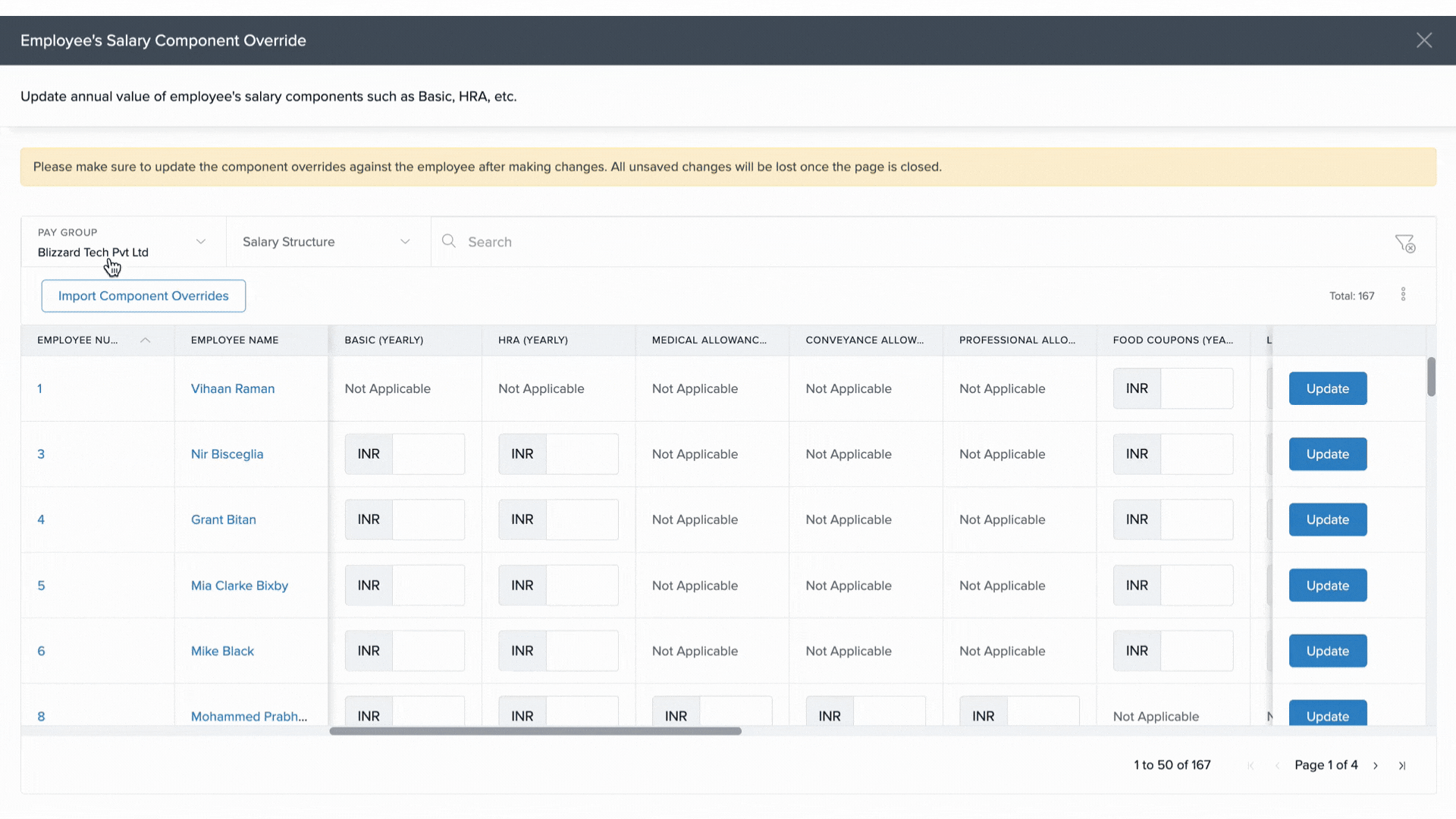This screenshot has width=1456, height=819.
Task: Click Basic yearly input for Grant Bitan
Action: point(428,519)
